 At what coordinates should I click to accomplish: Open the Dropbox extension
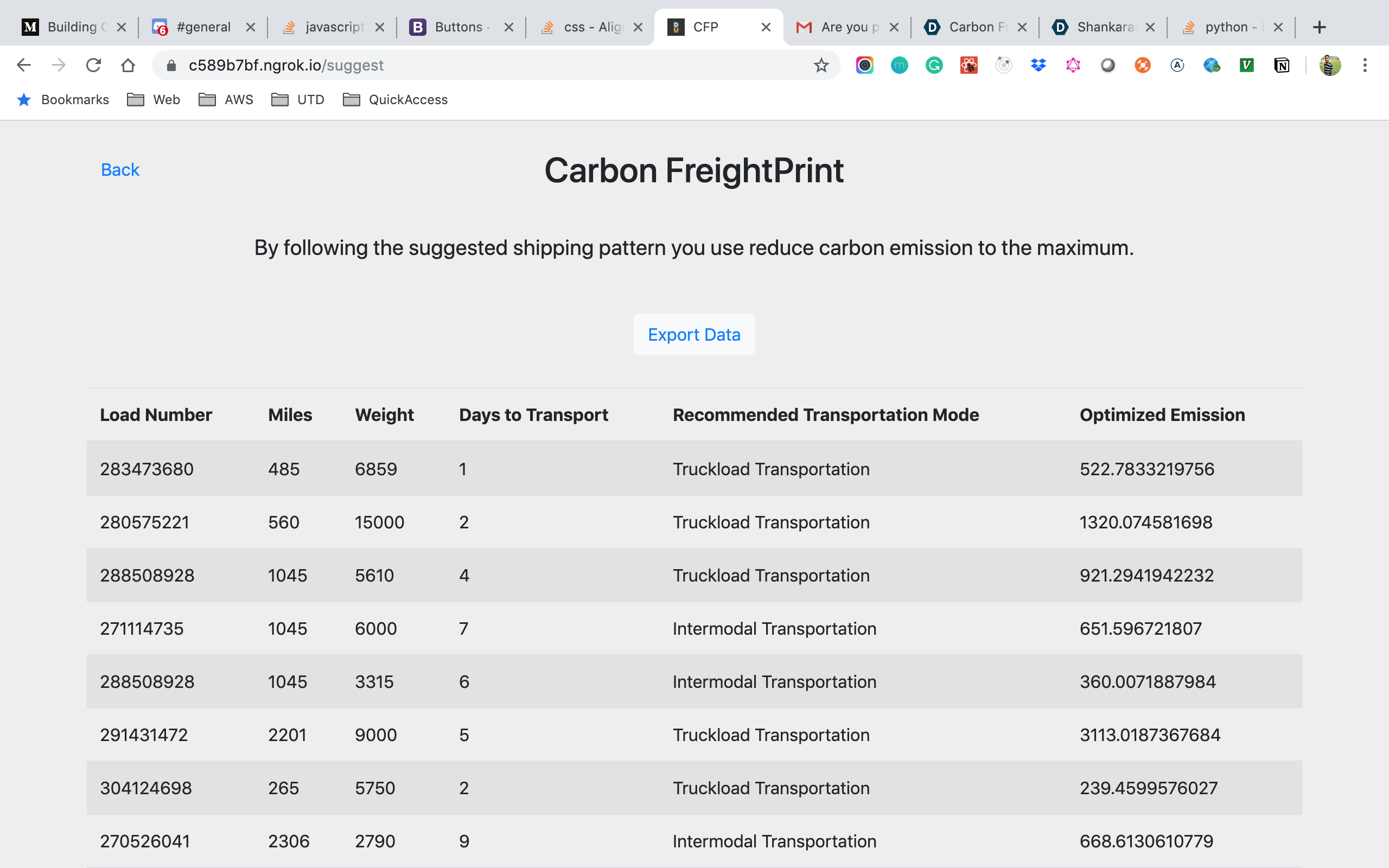1038,66
